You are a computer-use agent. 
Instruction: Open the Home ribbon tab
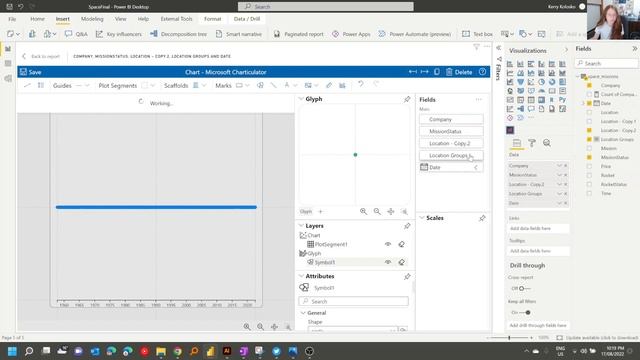pos(37,19)
